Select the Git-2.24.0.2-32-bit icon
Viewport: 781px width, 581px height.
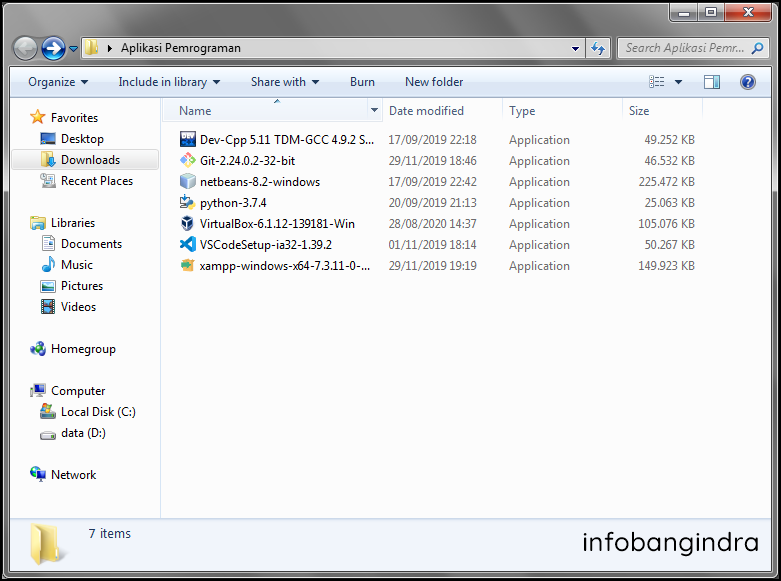(188, 160)
